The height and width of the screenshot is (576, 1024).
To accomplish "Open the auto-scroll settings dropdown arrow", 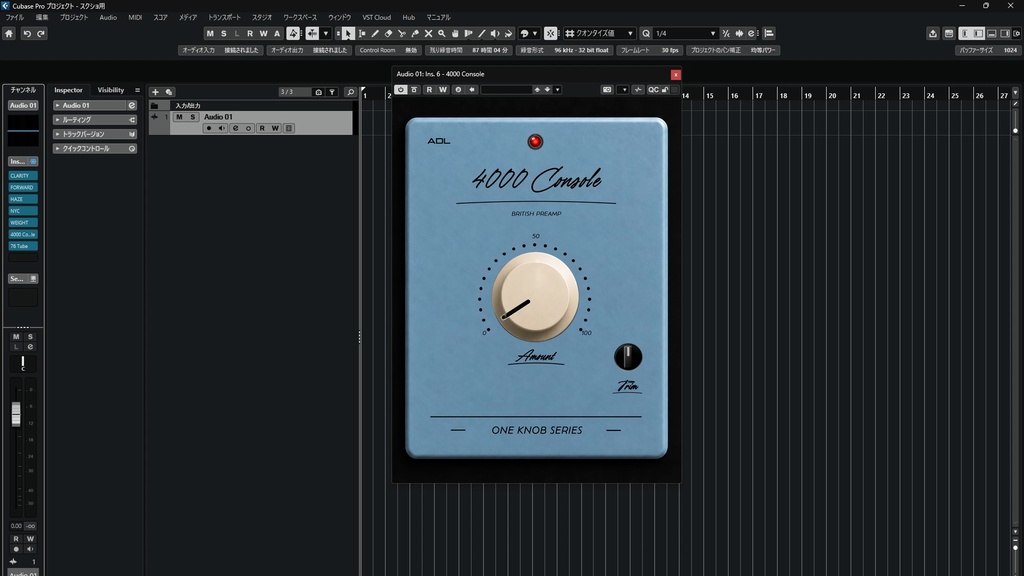I will point(326,33).
